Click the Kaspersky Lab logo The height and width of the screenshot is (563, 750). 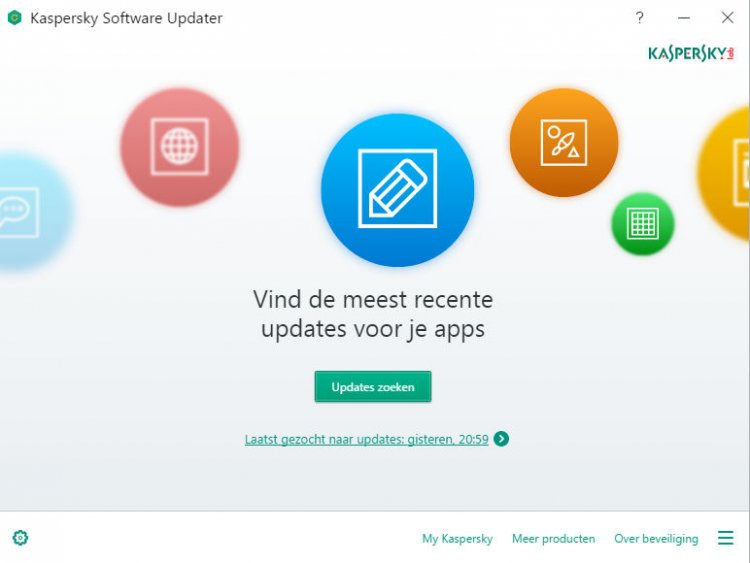coord(691,54)
